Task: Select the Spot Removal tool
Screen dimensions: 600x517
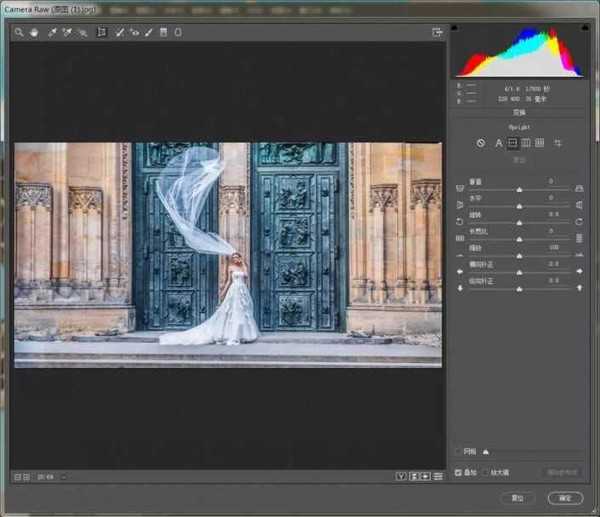Action: click(120, 32)
